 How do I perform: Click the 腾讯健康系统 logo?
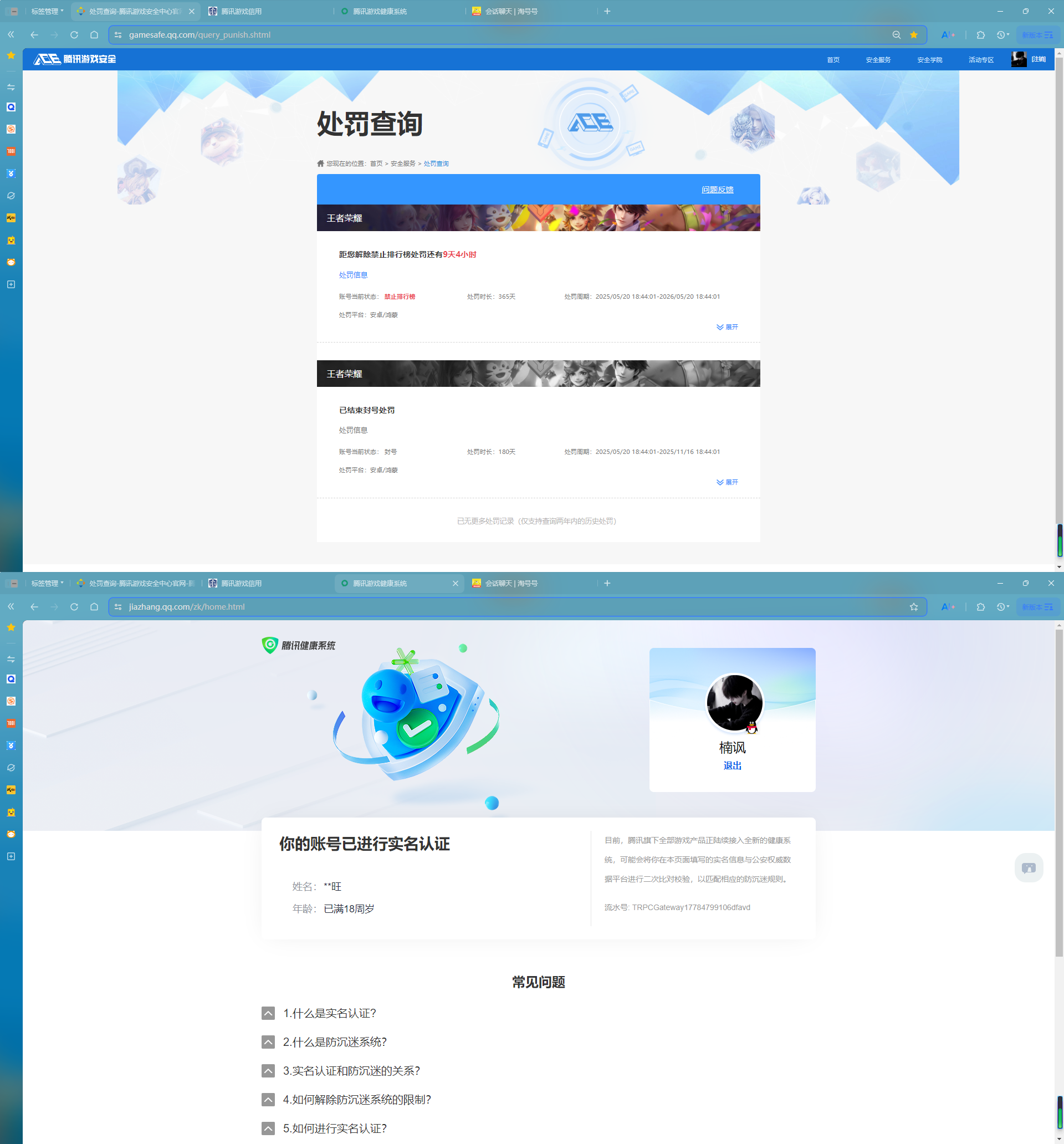pos(298,645)
